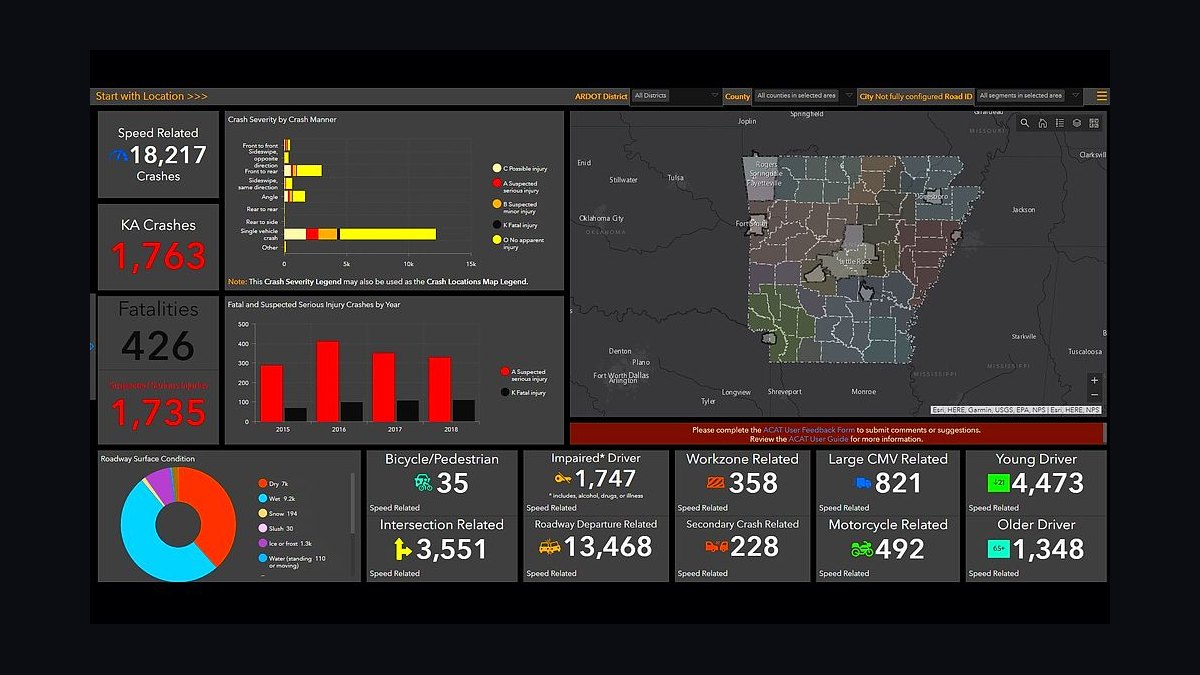The width and height of the screenshot is (1200, 675).
Task: Open the ARDOT District dropdown
Action: click(676, 96)
